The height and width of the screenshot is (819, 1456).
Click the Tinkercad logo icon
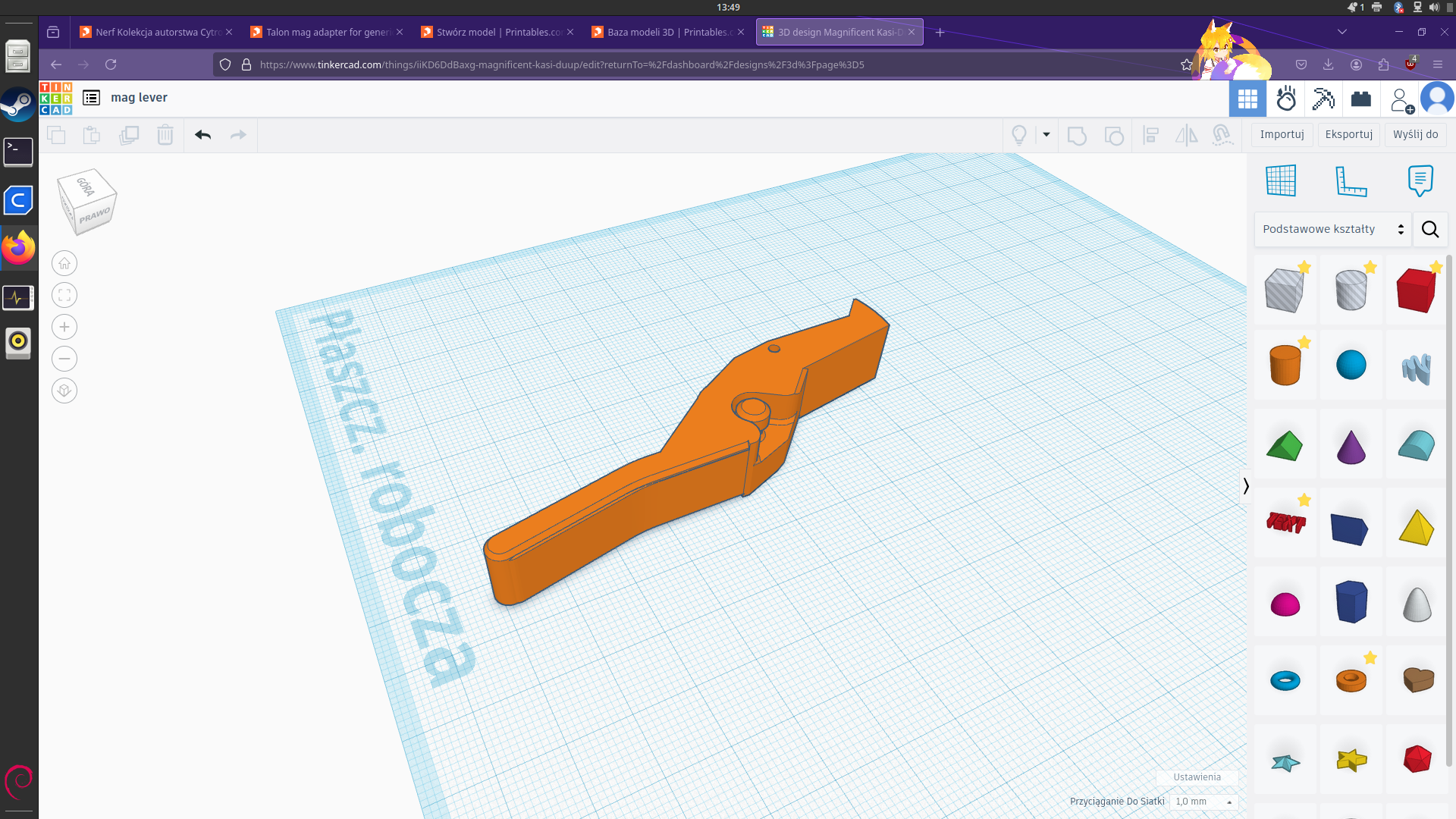56,99
